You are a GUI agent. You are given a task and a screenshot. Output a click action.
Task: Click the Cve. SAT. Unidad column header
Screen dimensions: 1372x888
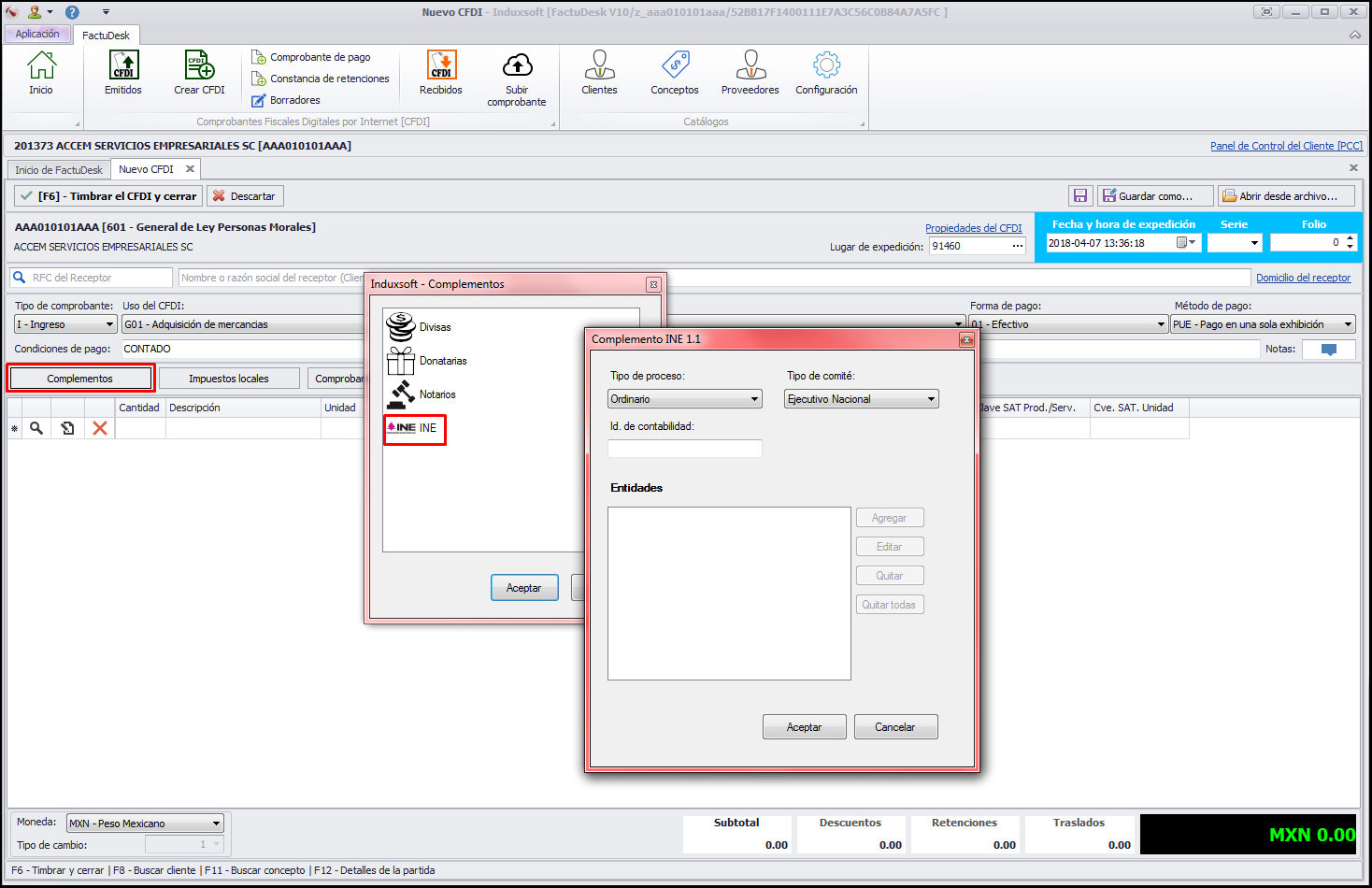pyautogui.click(x=1139, y=408)
